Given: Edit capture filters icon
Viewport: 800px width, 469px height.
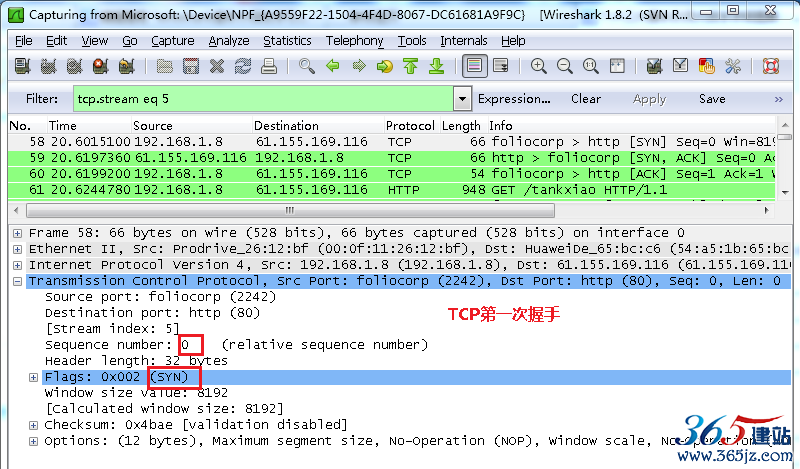Looking at the screenshot, I should click(x=655, y=66).
